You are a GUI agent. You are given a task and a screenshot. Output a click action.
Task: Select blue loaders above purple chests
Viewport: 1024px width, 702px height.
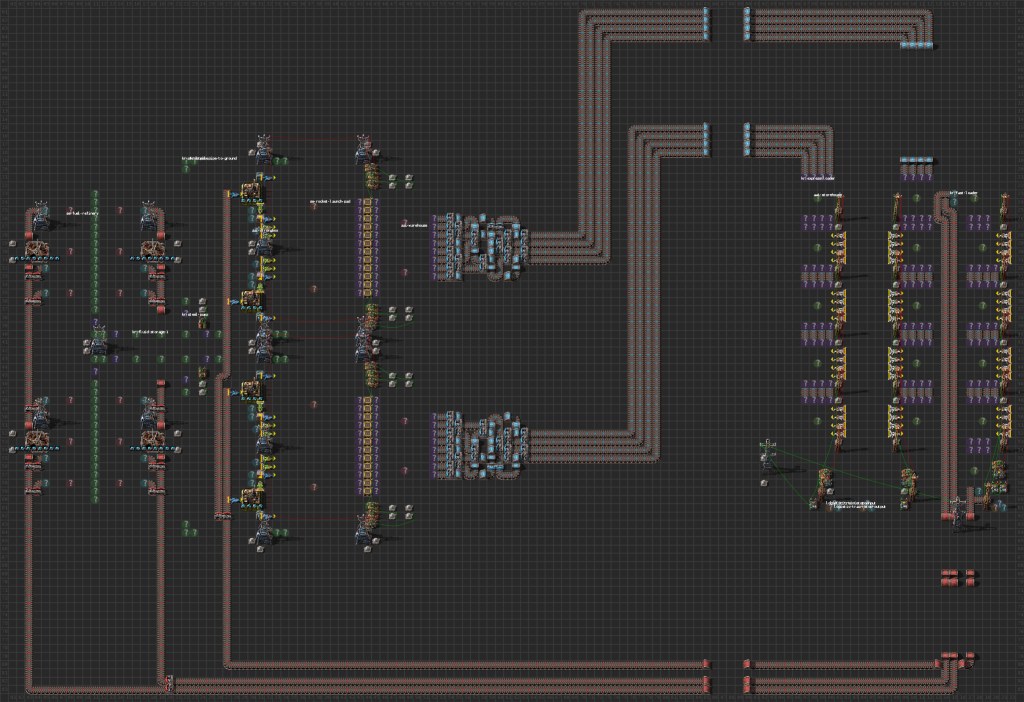point(916,160)
